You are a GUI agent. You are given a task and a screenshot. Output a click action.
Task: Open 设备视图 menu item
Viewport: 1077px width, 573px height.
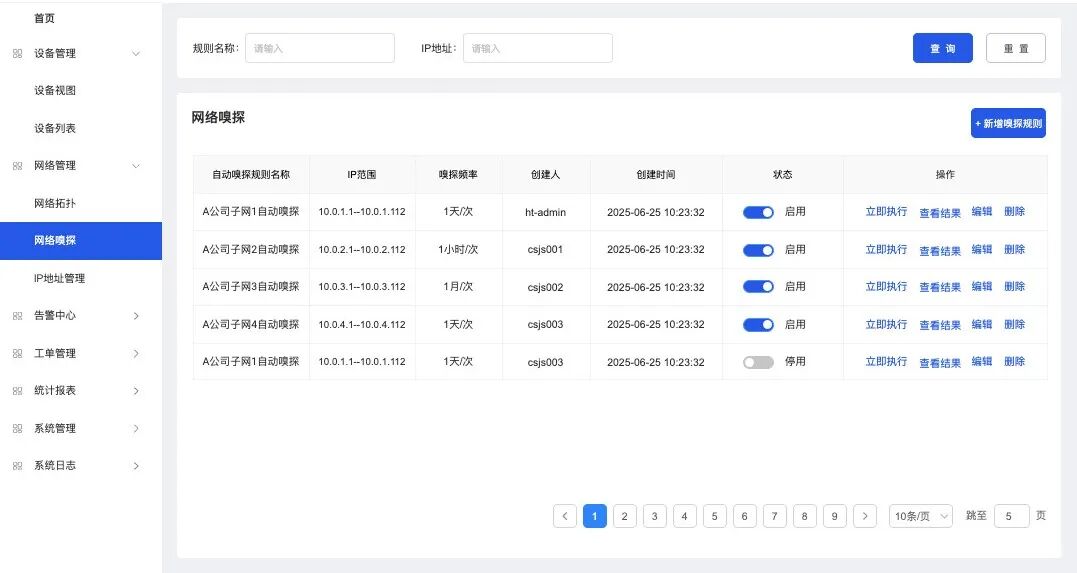(x=55, y=91)
